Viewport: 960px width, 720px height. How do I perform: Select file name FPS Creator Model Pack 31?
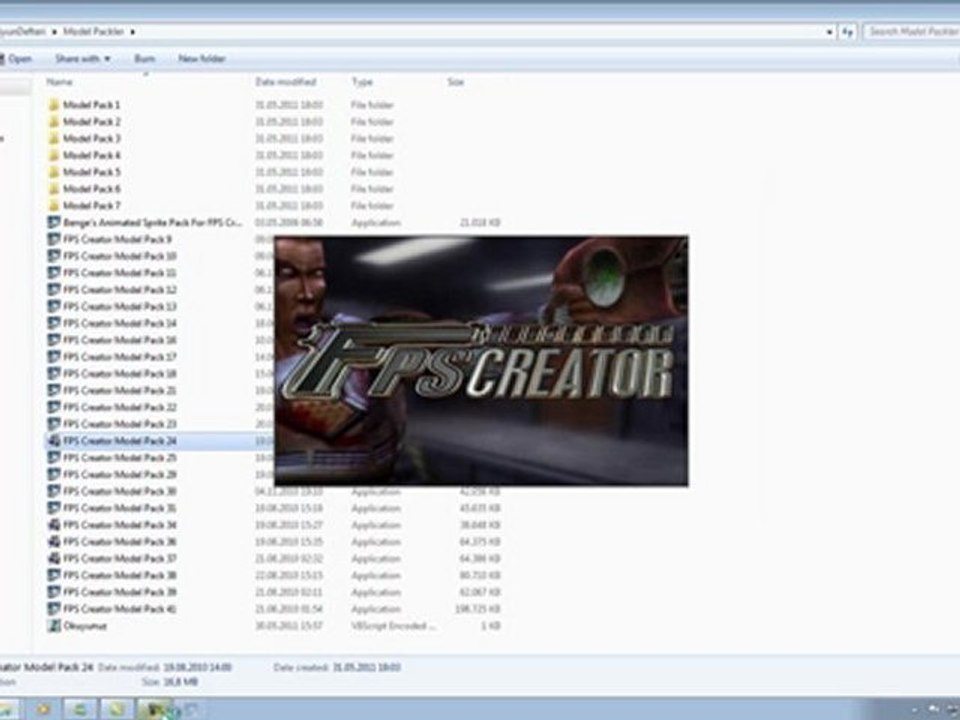click(x=119, y=508)
